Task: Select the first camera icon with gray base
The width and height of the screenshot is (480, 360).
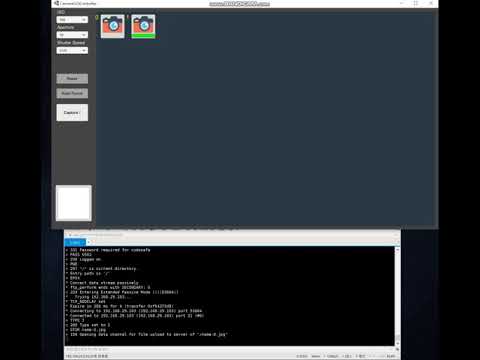Action: coord(113,26)
